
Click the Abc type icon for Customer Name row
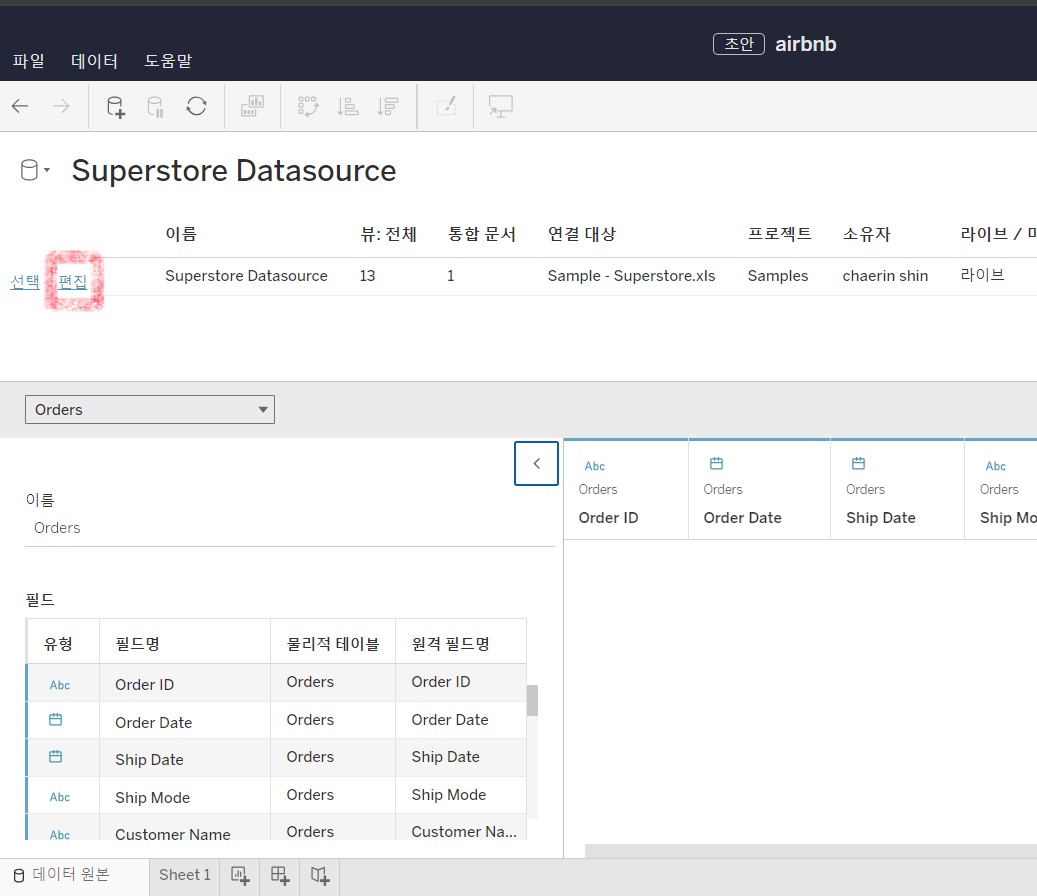[60, 835]
